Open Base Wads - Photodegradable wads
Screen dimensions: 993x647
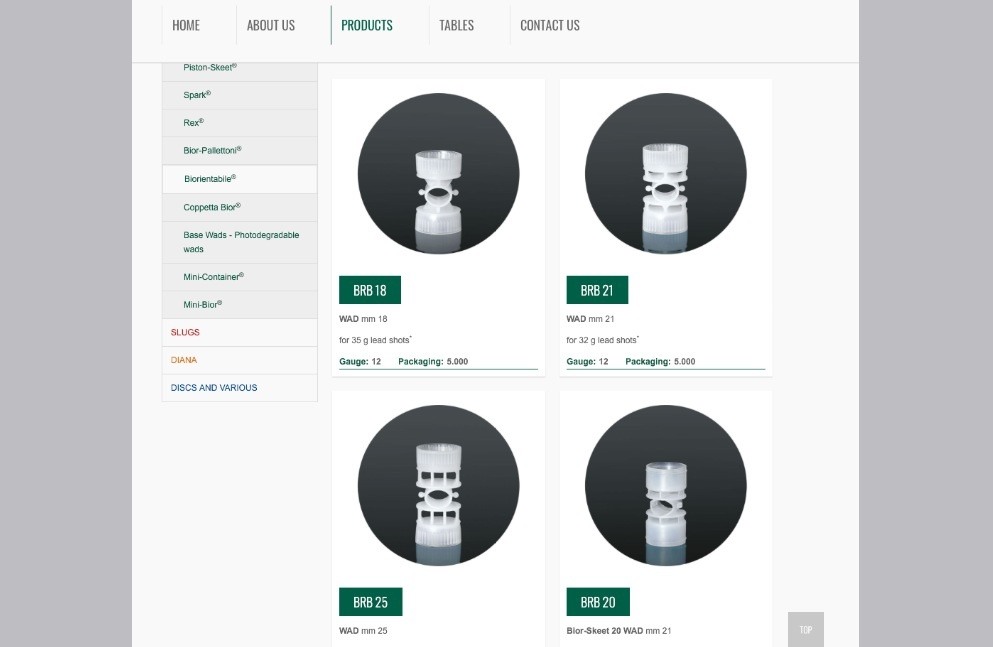(240, 242)
